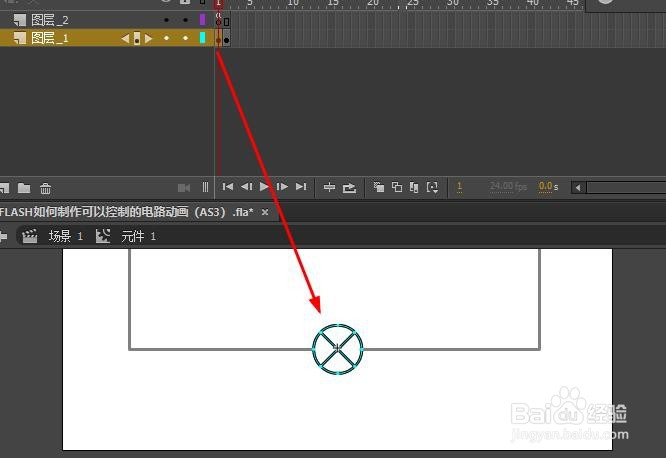Step back one frame
The image size is (666, 458).
coord(247,187)
